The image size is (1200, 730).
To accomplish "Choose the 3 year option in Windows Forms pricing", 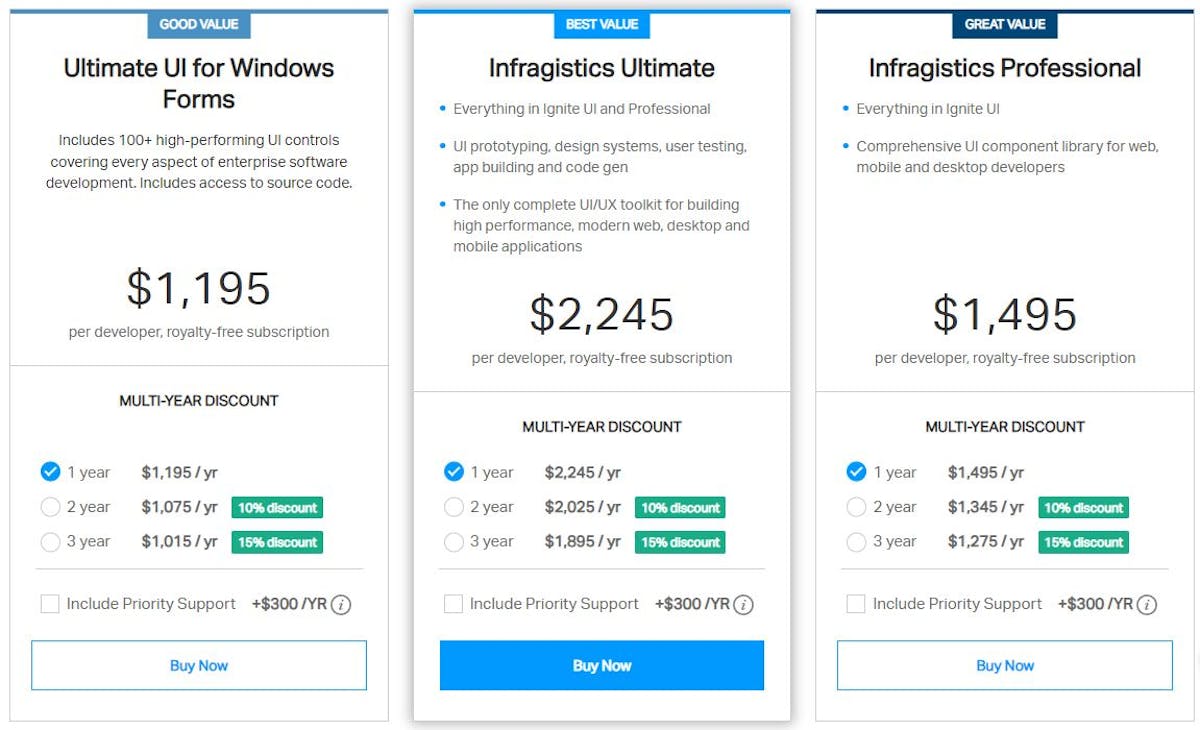I will [50, 542].
